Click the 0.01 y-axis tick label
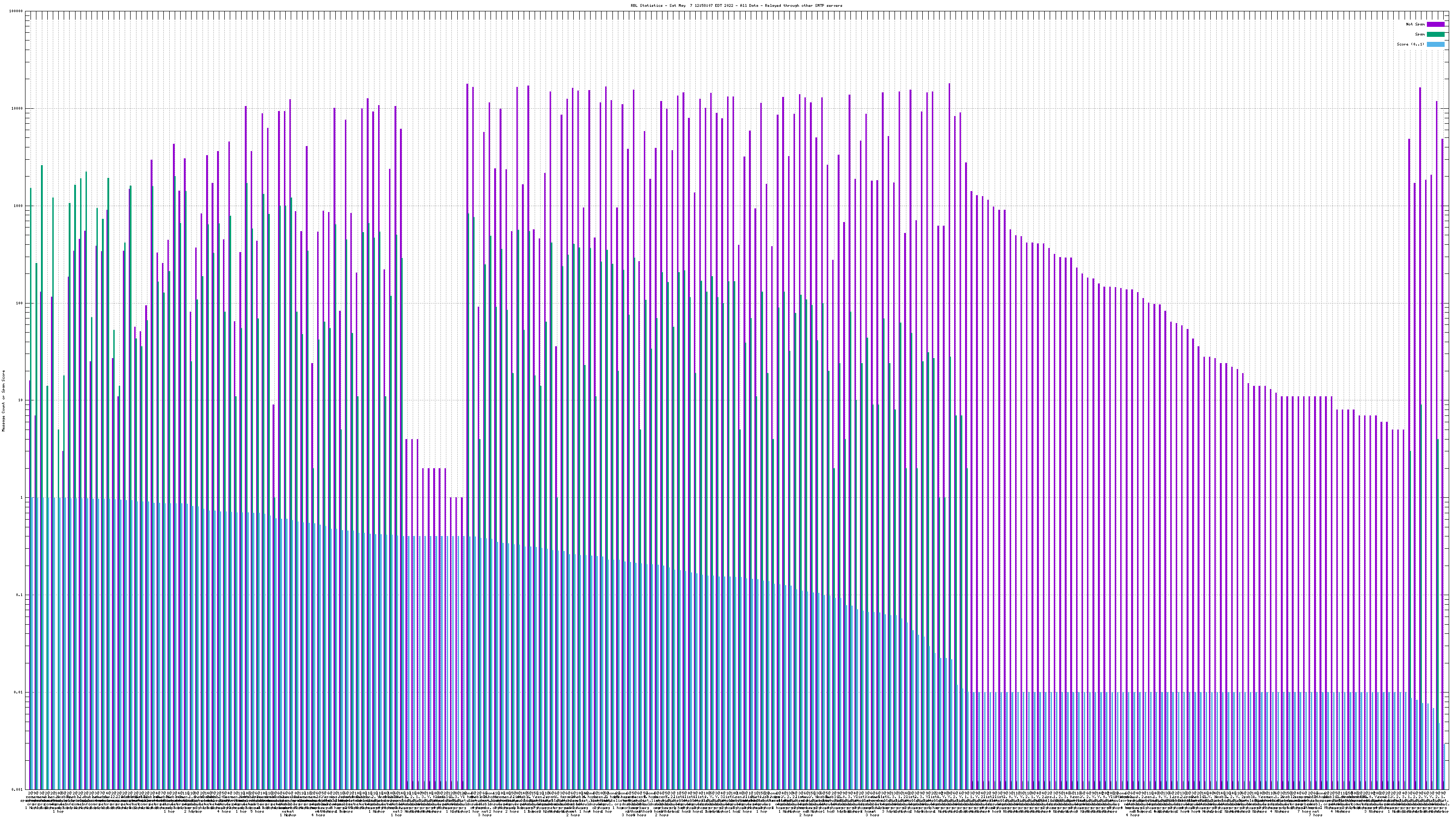Viewport: 1456px width, 819px height. pos(19,692)
